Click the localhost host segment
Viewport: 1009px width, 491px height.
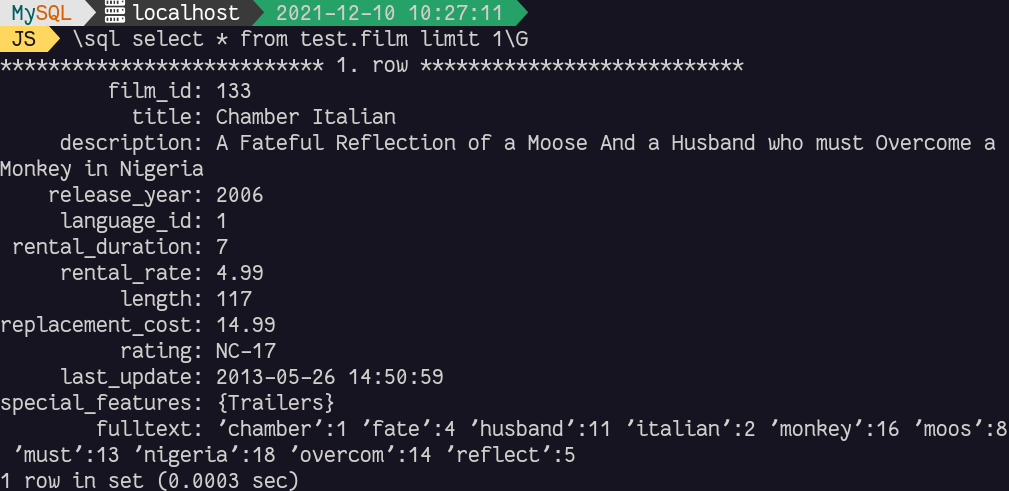186,14
